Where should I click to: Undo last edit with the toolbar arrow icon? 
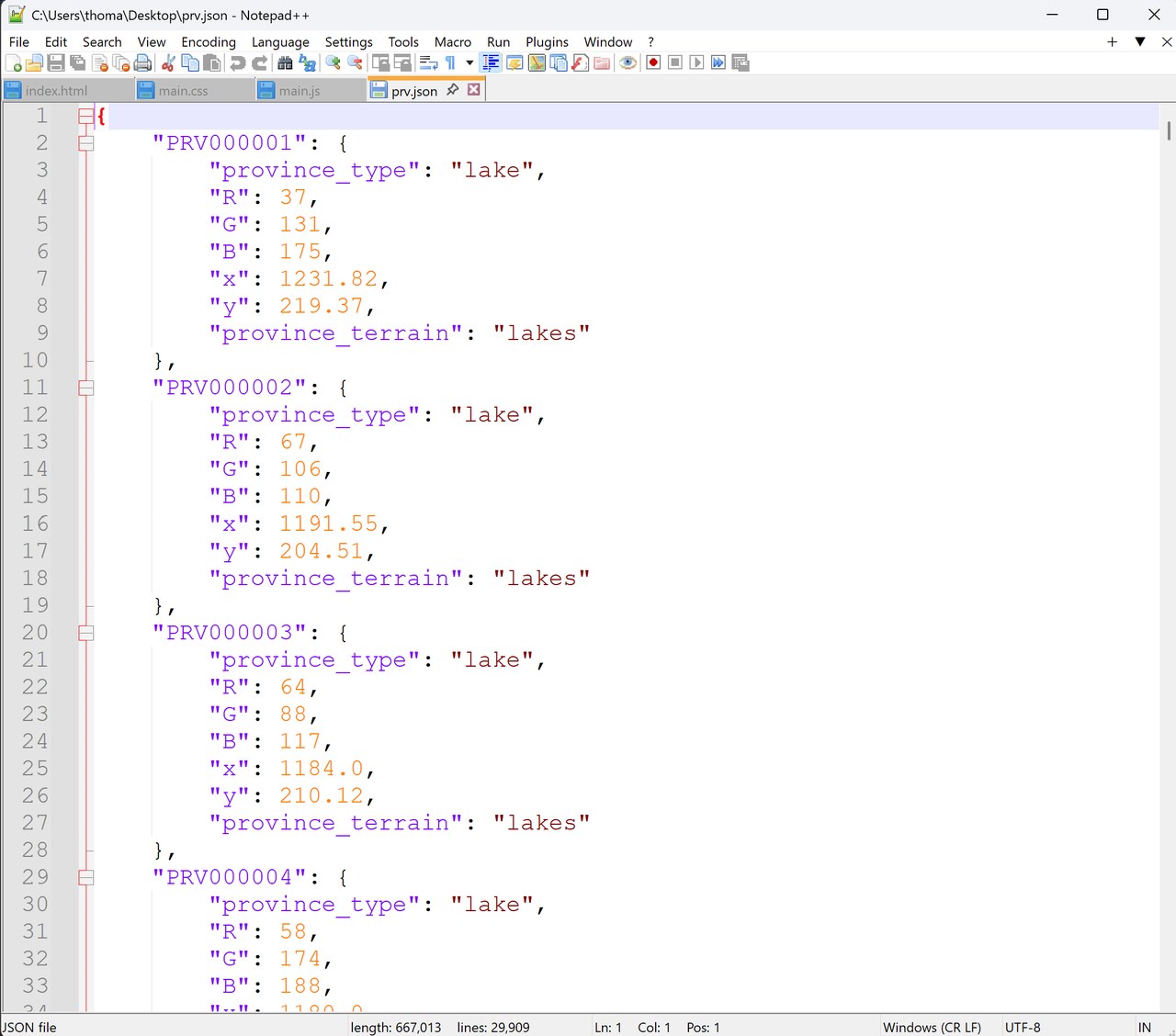(234, 62)
